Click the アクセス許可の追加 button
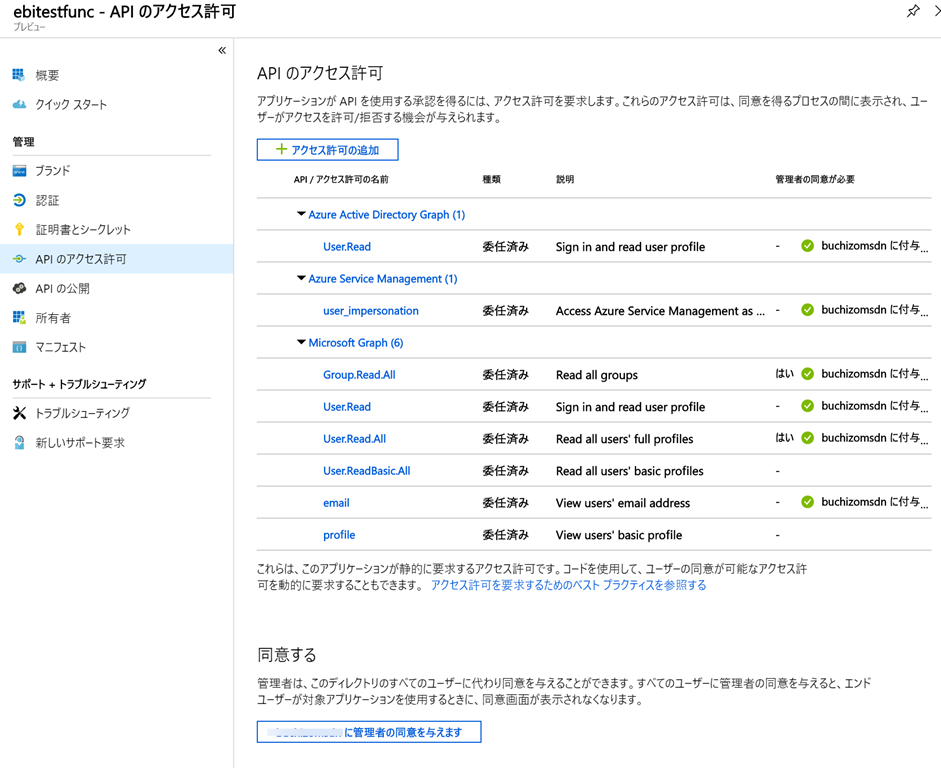The height and width of the screenshot is (768, 941). tap(327, 150)
